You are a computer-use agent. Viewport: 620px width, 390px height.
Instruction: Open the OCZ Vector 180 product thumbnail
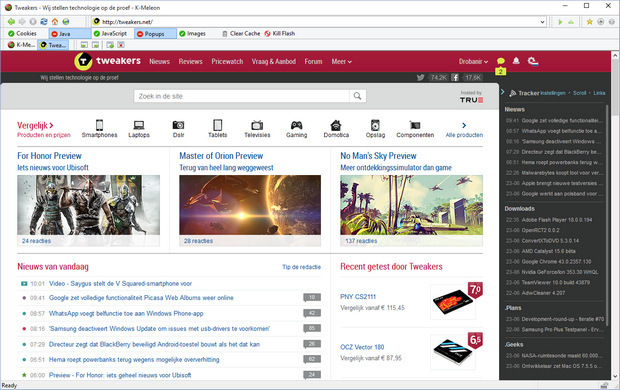click(453, 351)
